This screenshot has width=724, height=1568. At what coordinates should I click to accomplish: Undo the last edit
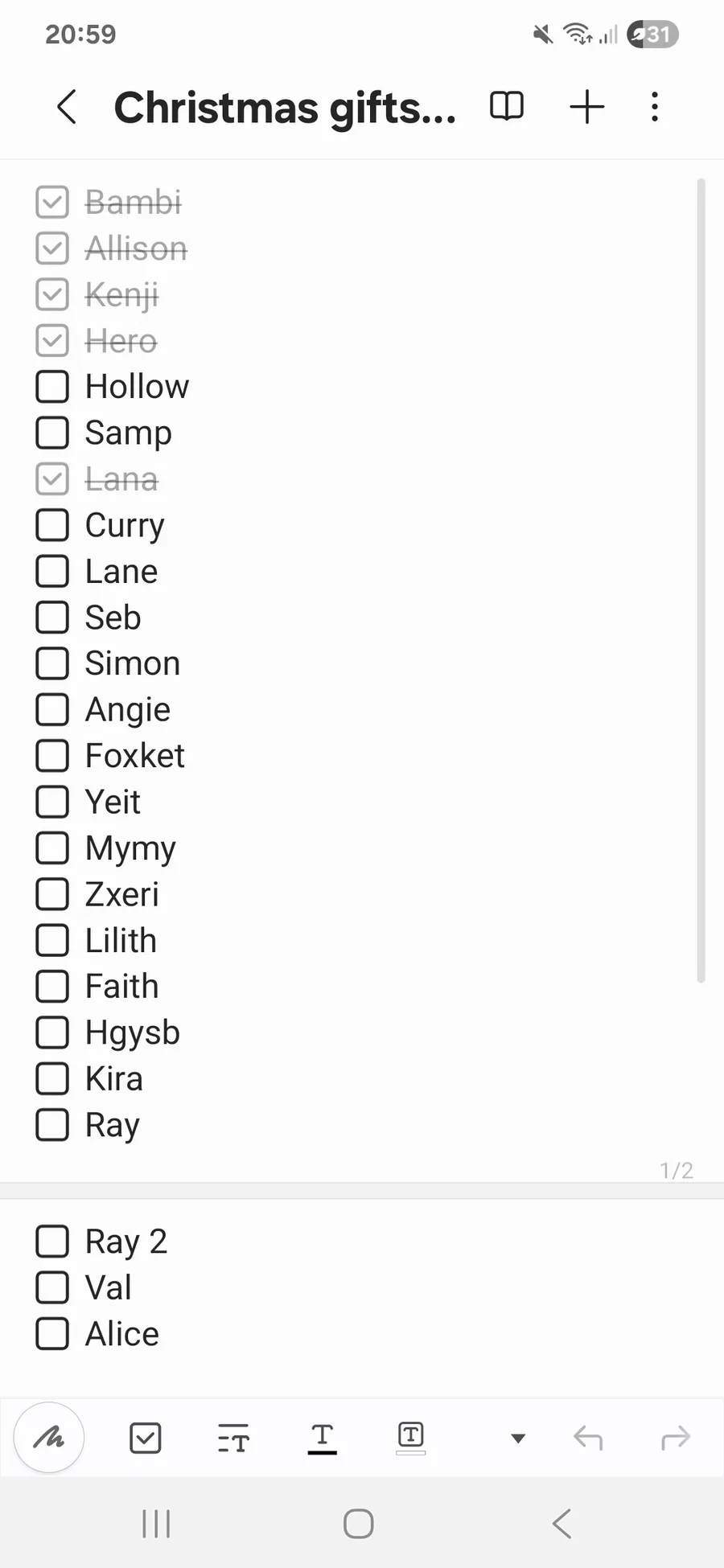pyautogui.click(x=588, y=1438)
